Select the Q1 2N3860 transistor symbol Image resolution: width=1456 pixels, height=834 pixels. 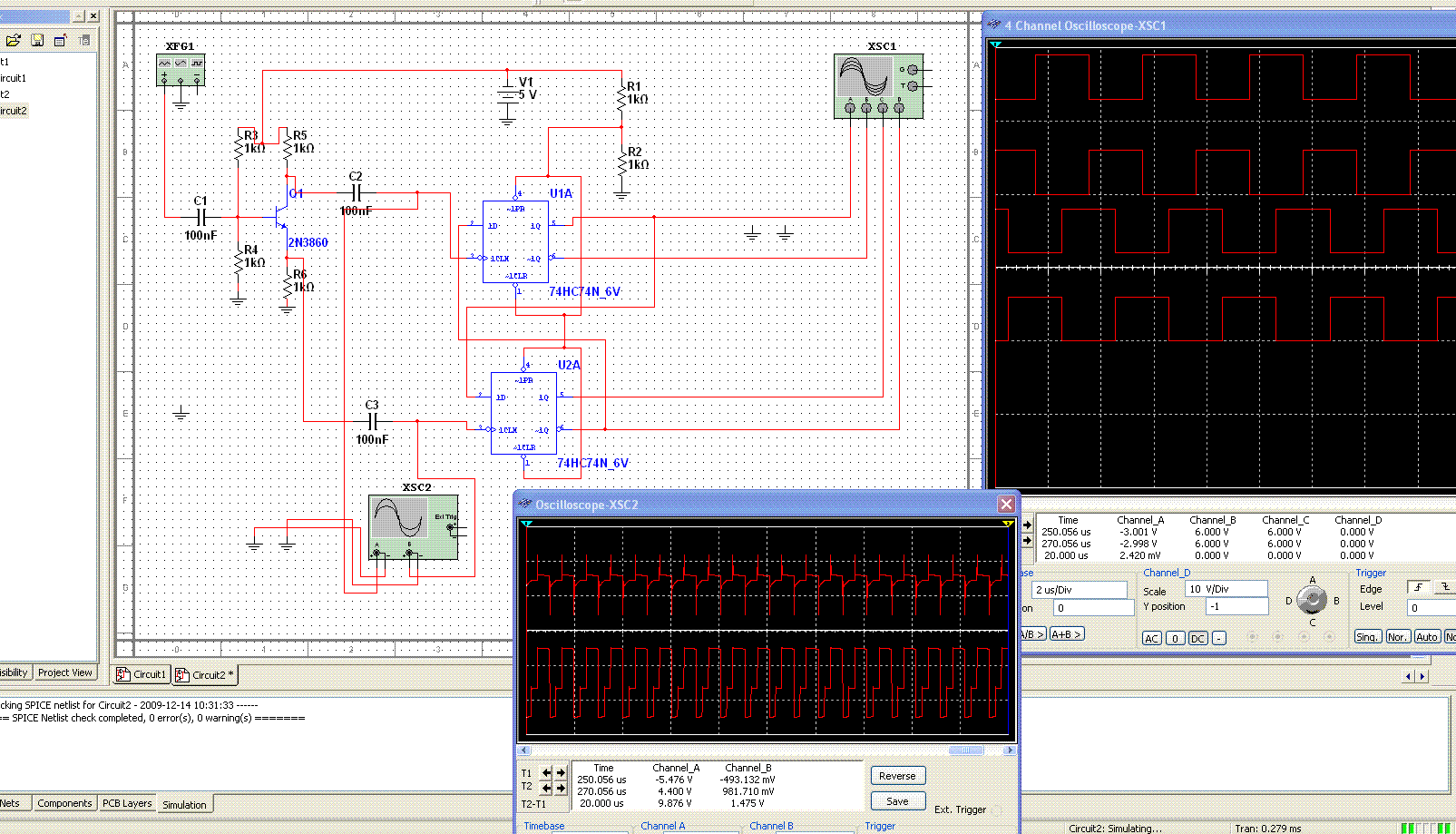[x=281, y=216]
